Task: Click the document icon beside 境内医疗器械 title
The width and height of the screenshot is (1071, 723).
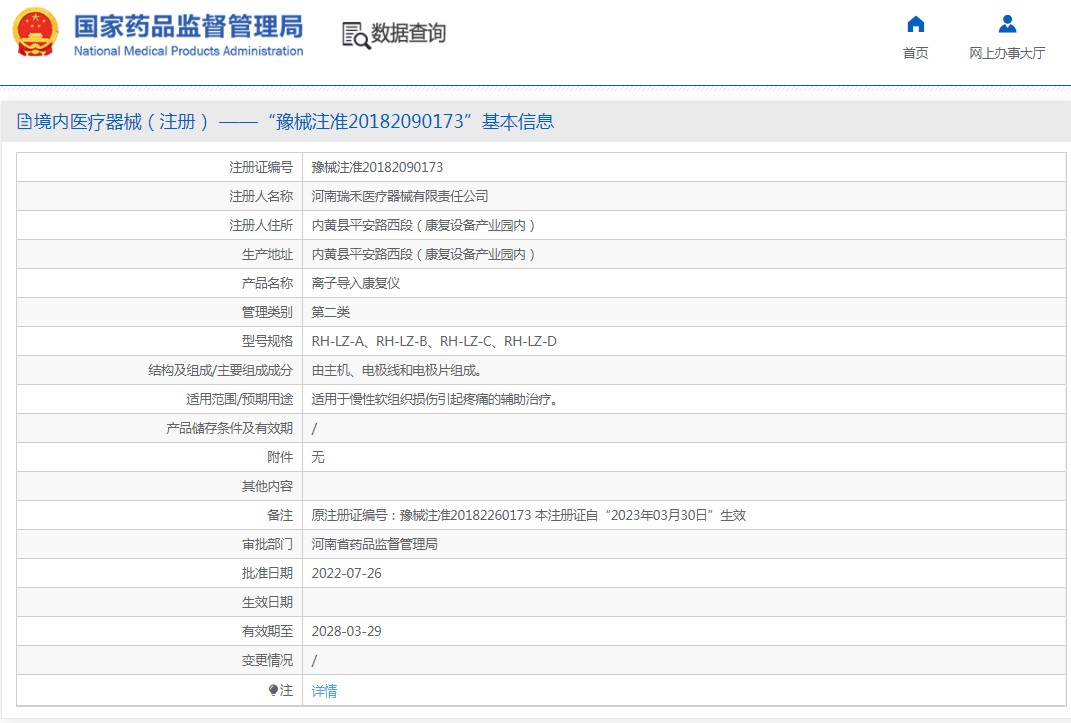Action: (24, 122)
